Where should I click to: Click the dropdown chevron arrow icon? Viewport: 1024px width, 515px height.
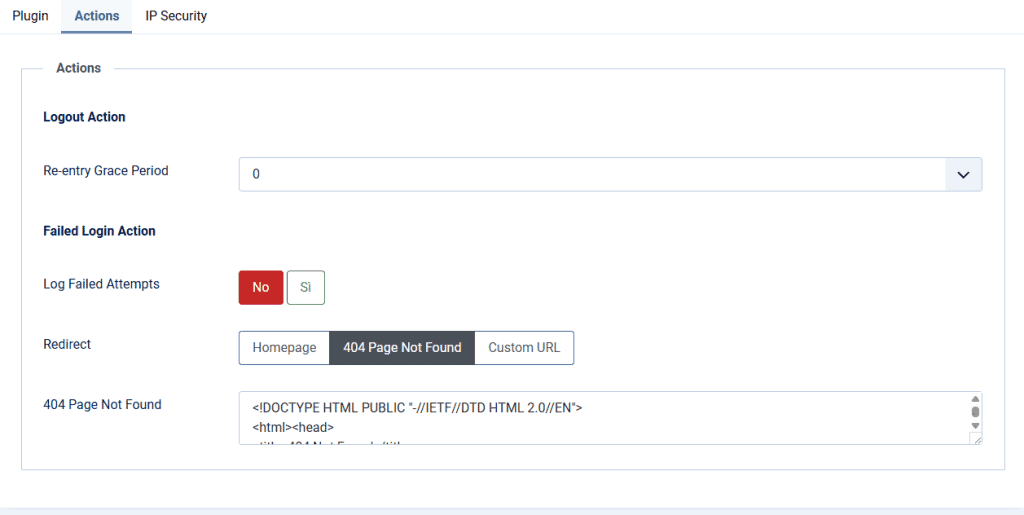point(963,174)
